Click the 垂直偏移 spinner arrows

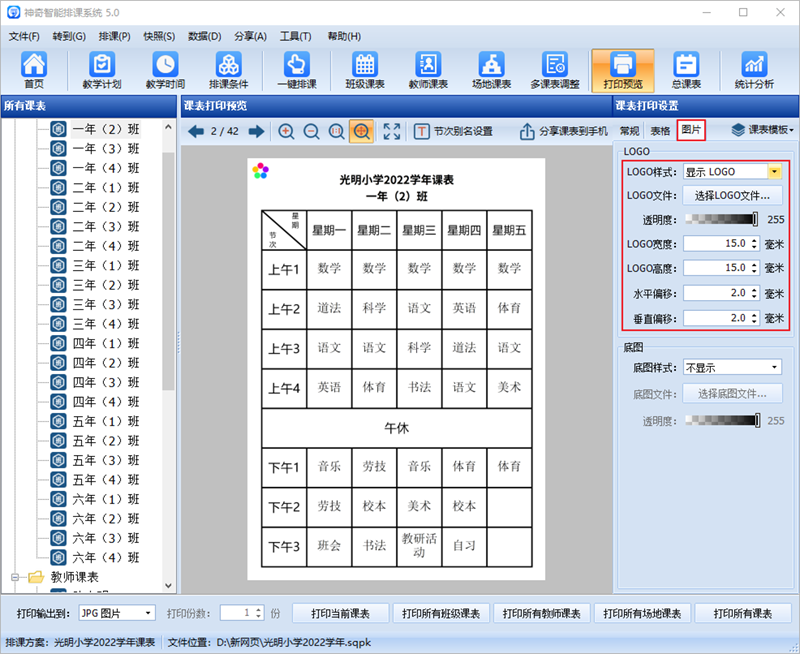tap(754, 318)
